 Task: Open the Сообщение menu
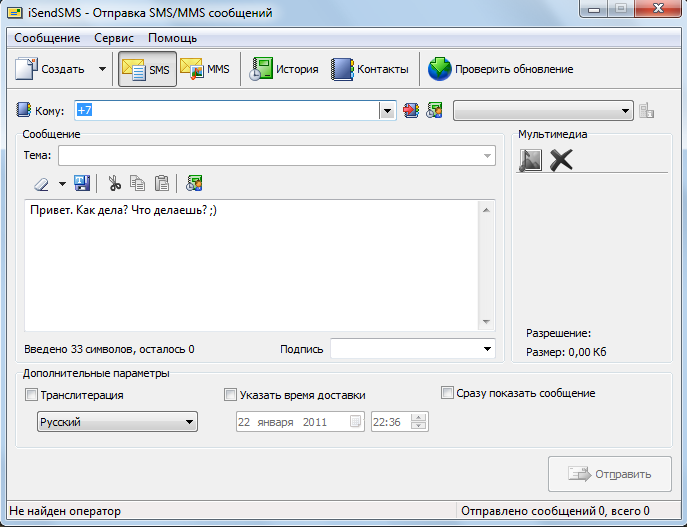(47, 38)
